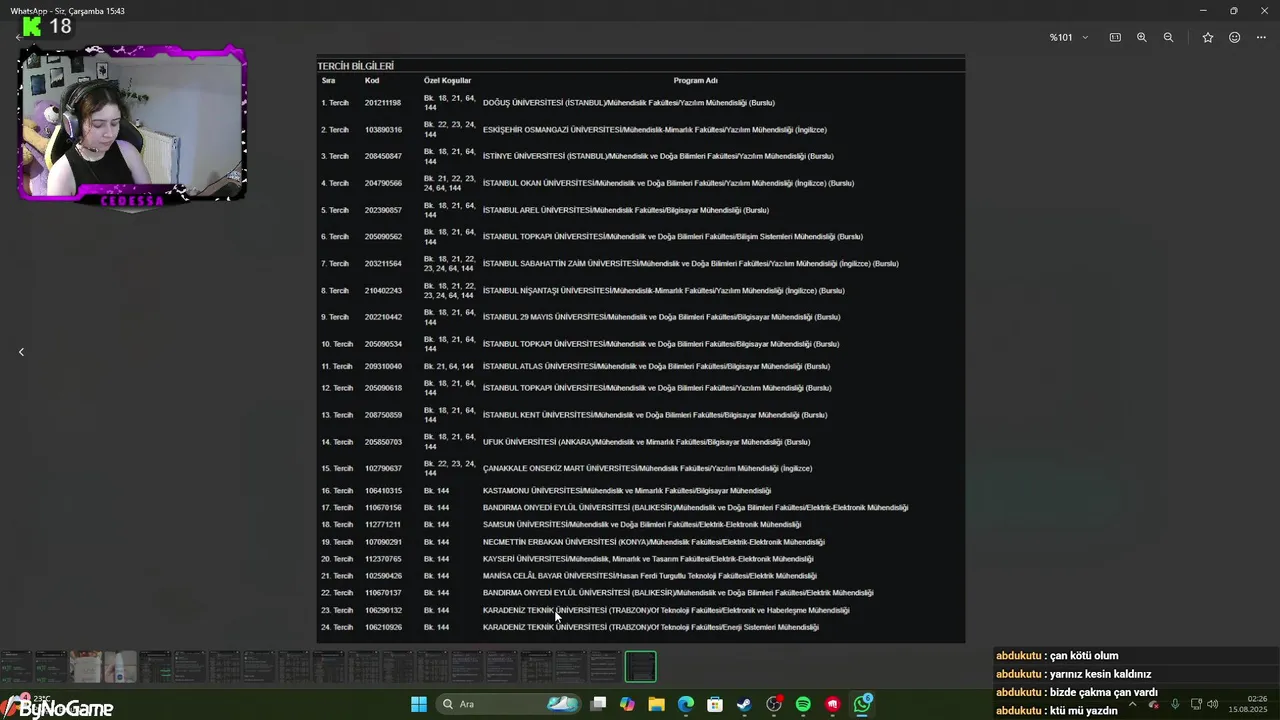This screenshot has width=1280, height=720.
Task: Click İSTANBUL NİŞANTAŞI ÜNİVERSİTESİ row
Action: [x=664, y=291]
